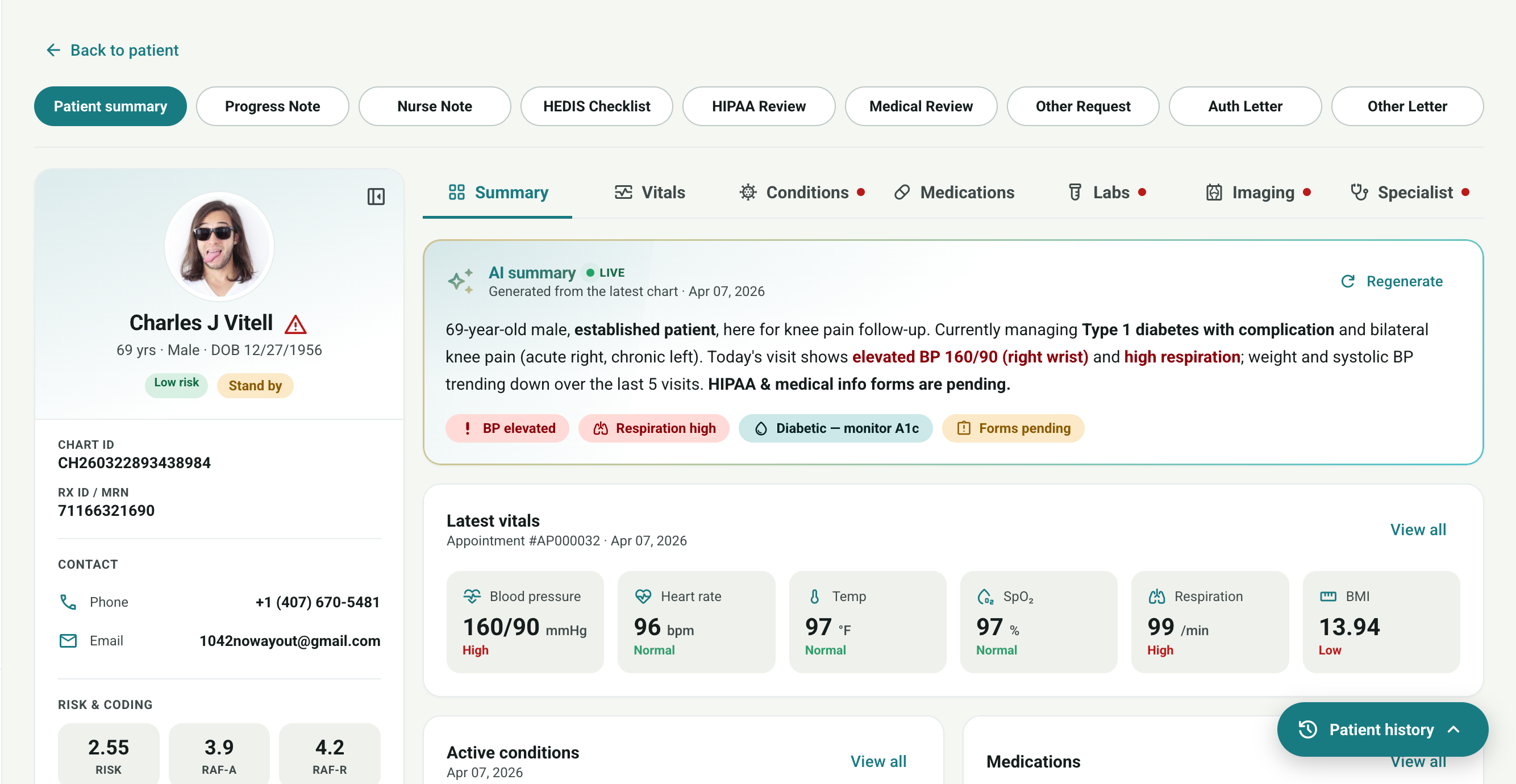Viewport: 1516px width, 784px height.
Task: Click the RAF-A 3.9 score card
Action: (x=219, y=754)
